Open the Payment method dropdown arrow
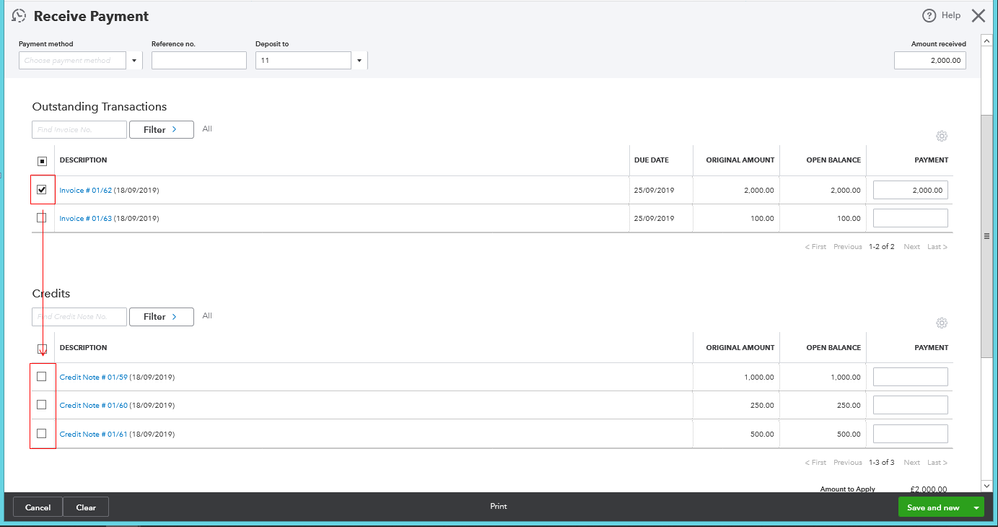 [x=134, y=60]
